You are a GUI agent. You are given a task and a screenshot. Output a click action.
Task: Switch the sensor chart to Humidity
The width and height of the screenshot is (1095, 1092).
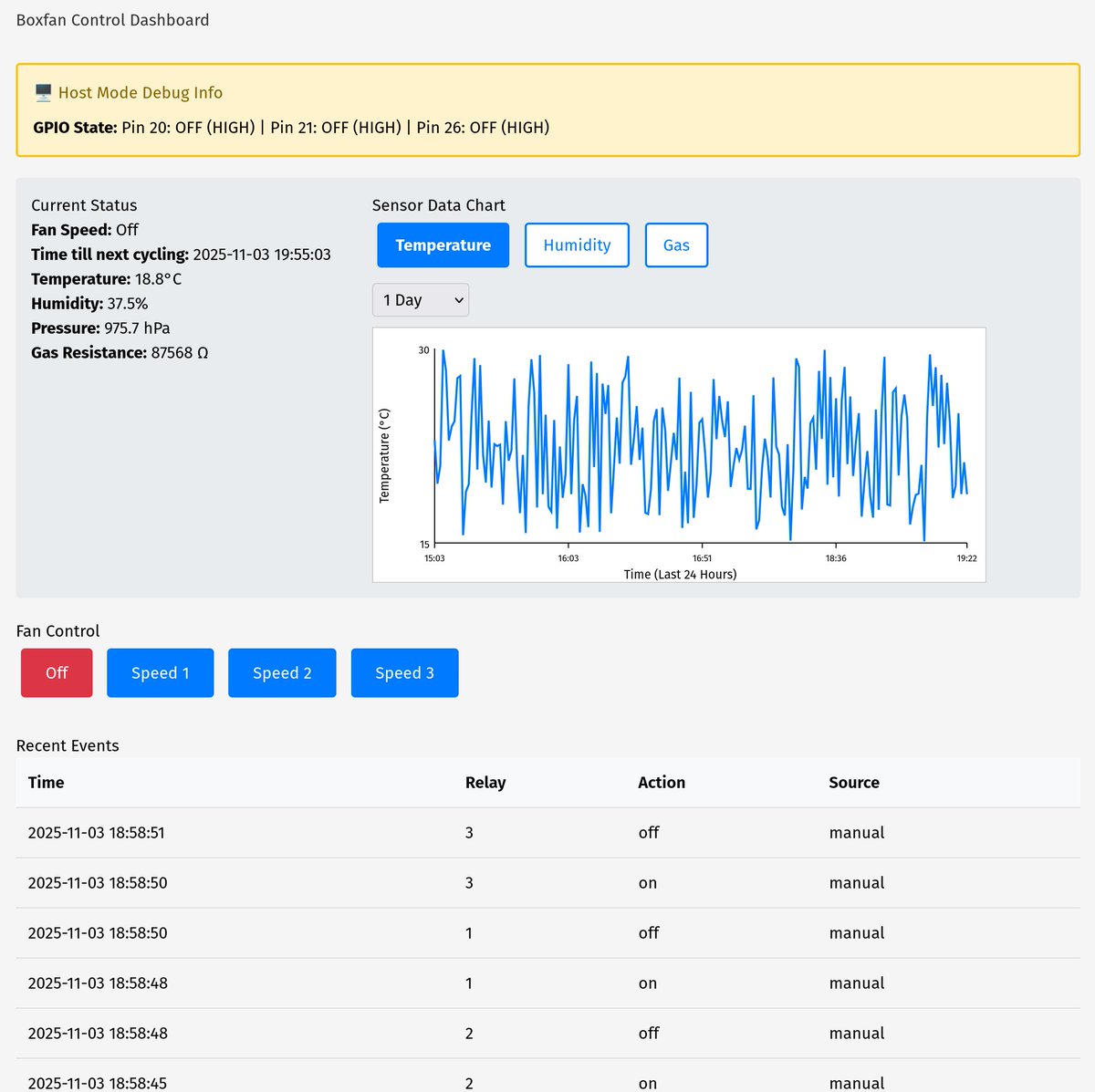click(576, 244)
